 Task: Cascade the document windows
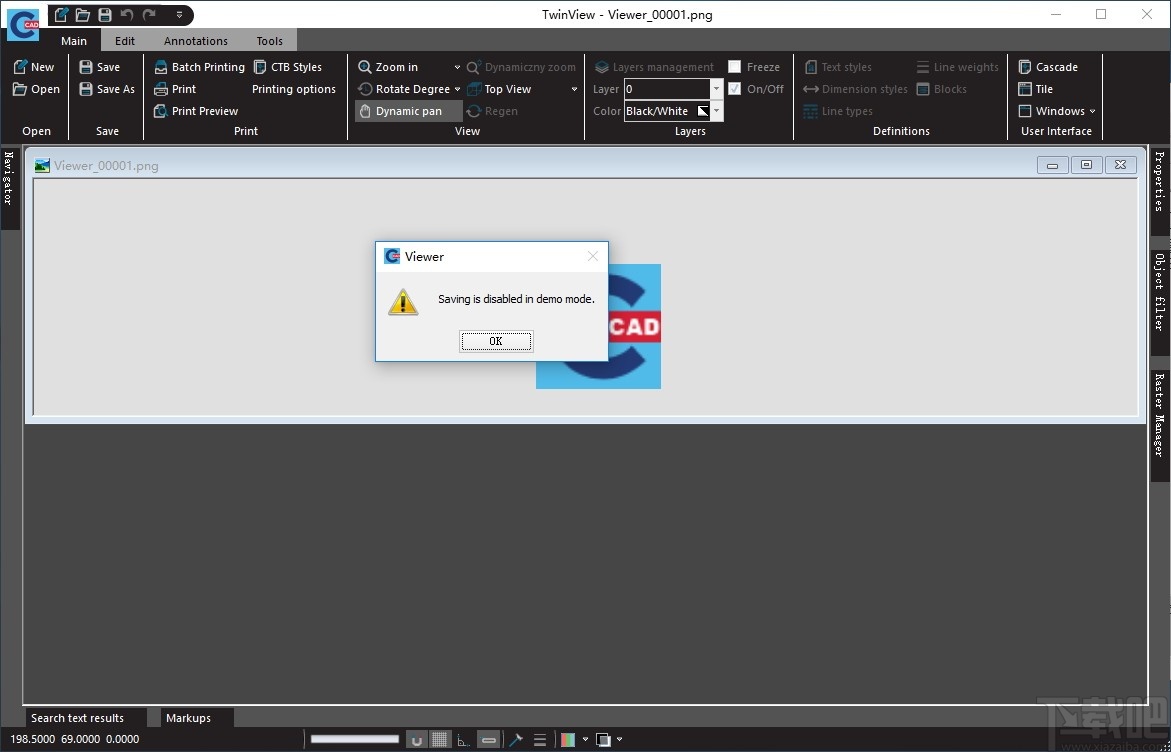[x=1048, y=67]
